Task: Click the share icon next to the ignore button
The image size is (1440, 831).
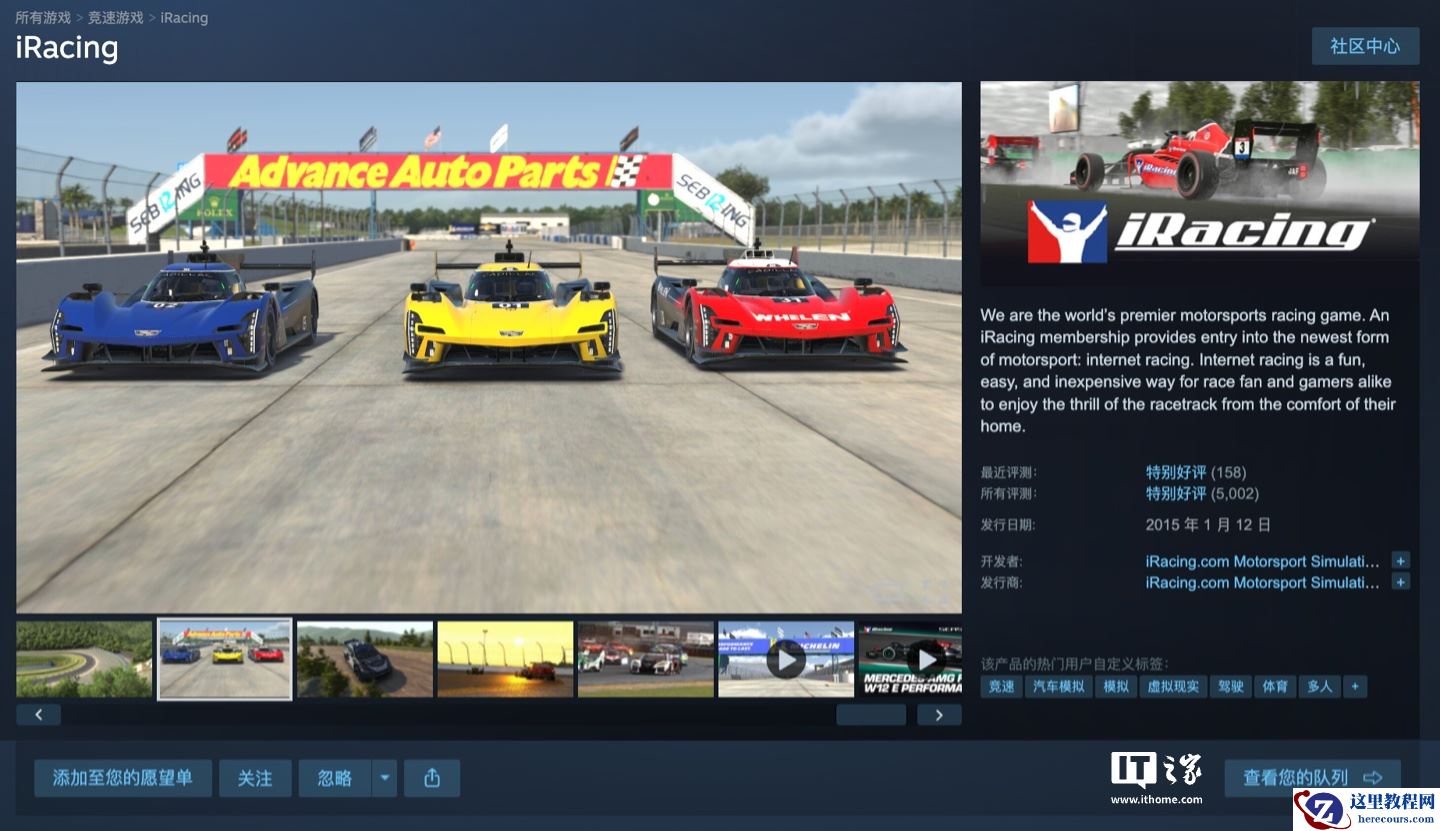Action: 432,778
